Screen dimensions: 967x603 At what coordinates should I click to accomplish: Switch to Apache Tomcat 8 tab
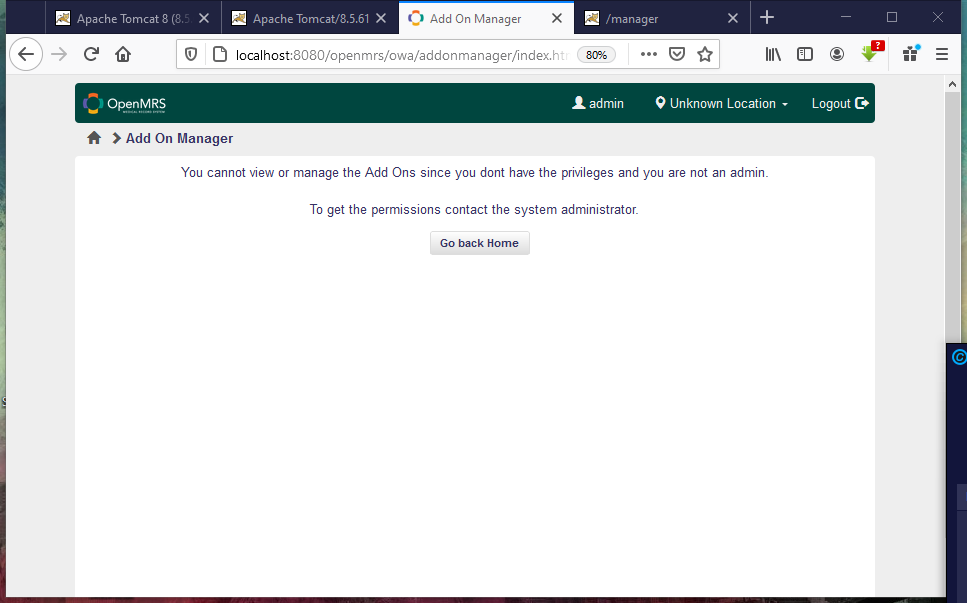[x=133, y=18]
